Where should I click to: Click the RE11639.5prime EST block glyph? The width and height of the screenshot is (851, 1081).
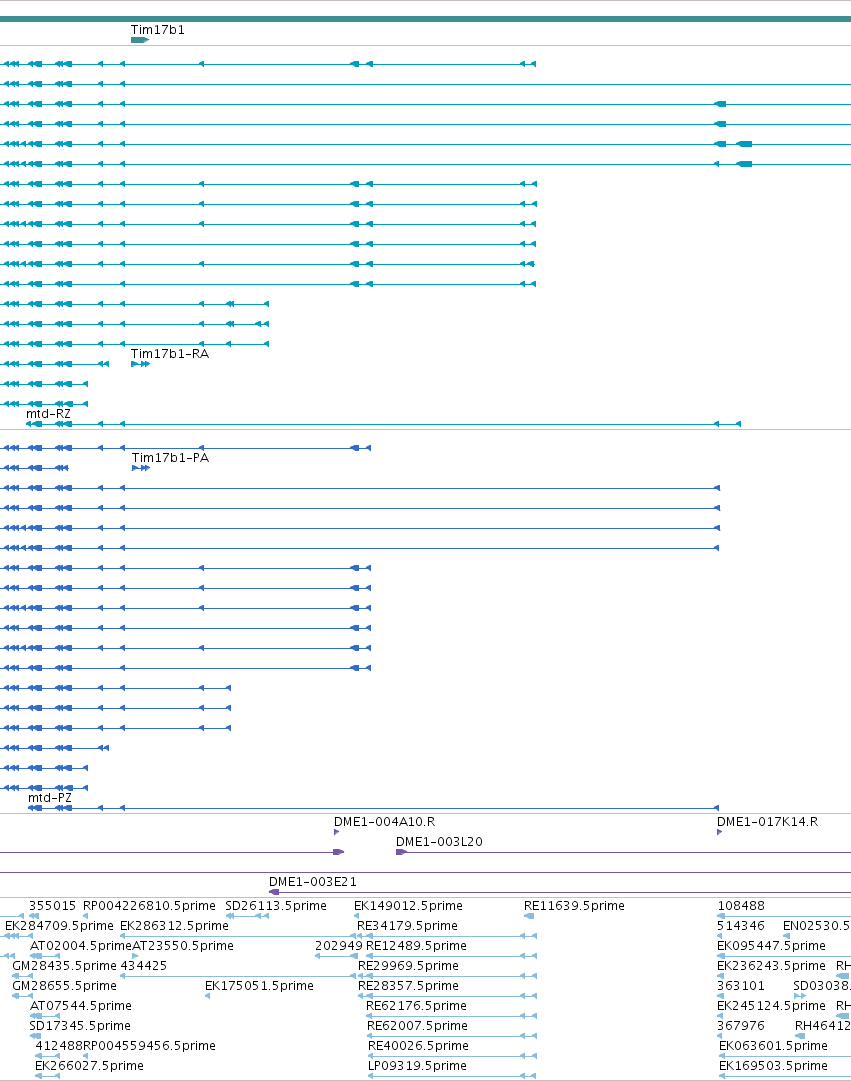pyautogui.click(x=529, y=916)
